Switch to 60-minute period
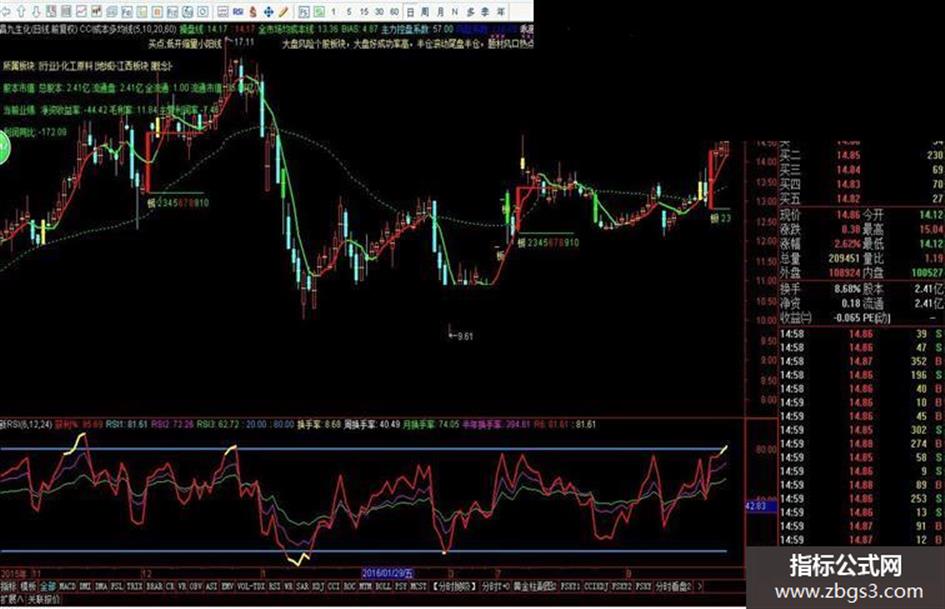 pyautogui.click(x=394, y=11)
